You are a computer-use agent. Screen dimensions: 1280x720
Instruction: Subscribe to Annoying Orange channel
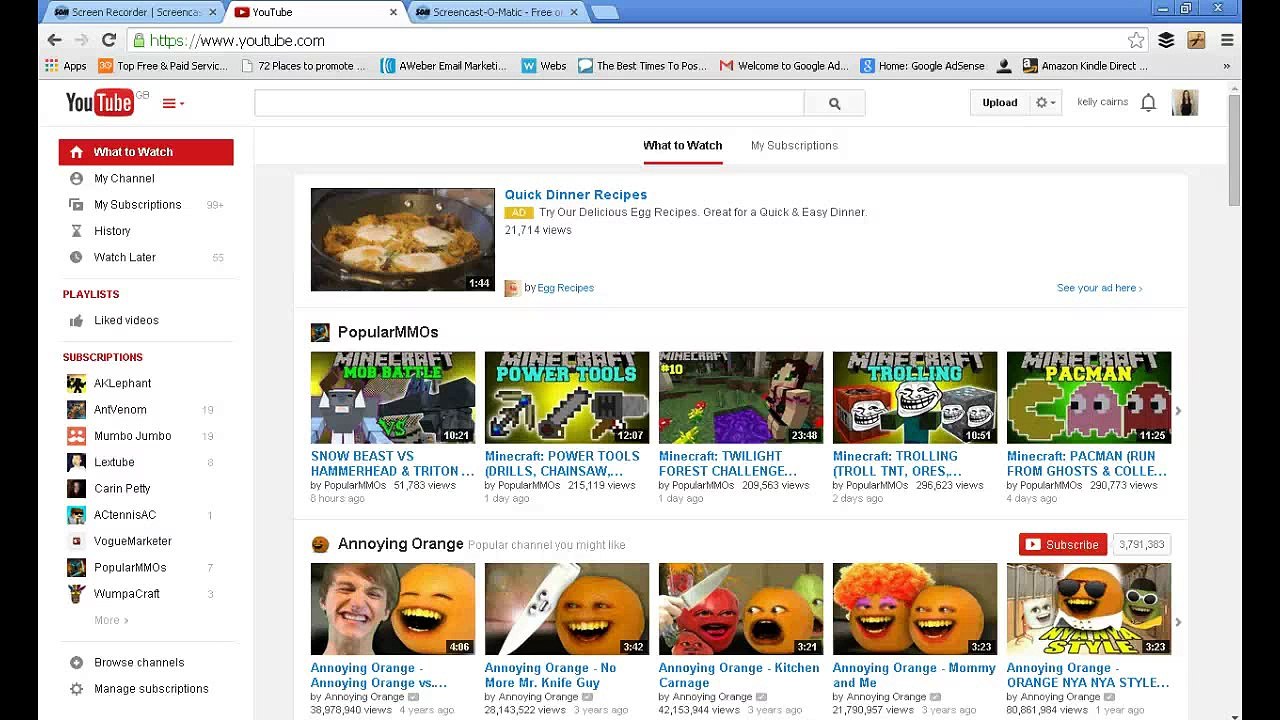pyautogui.click(x=1063, y=545)
